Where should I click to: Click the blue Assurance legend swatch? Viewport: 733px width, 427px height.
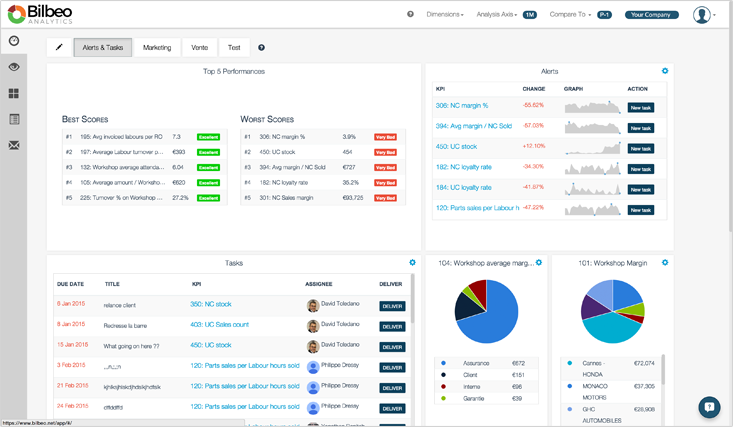tap(444, 363)
